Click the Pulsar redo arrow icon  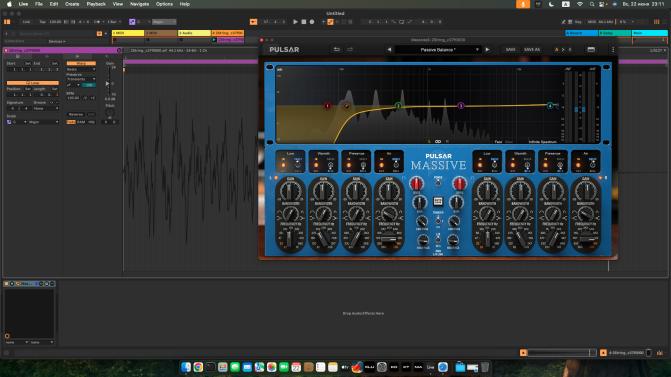350,50
